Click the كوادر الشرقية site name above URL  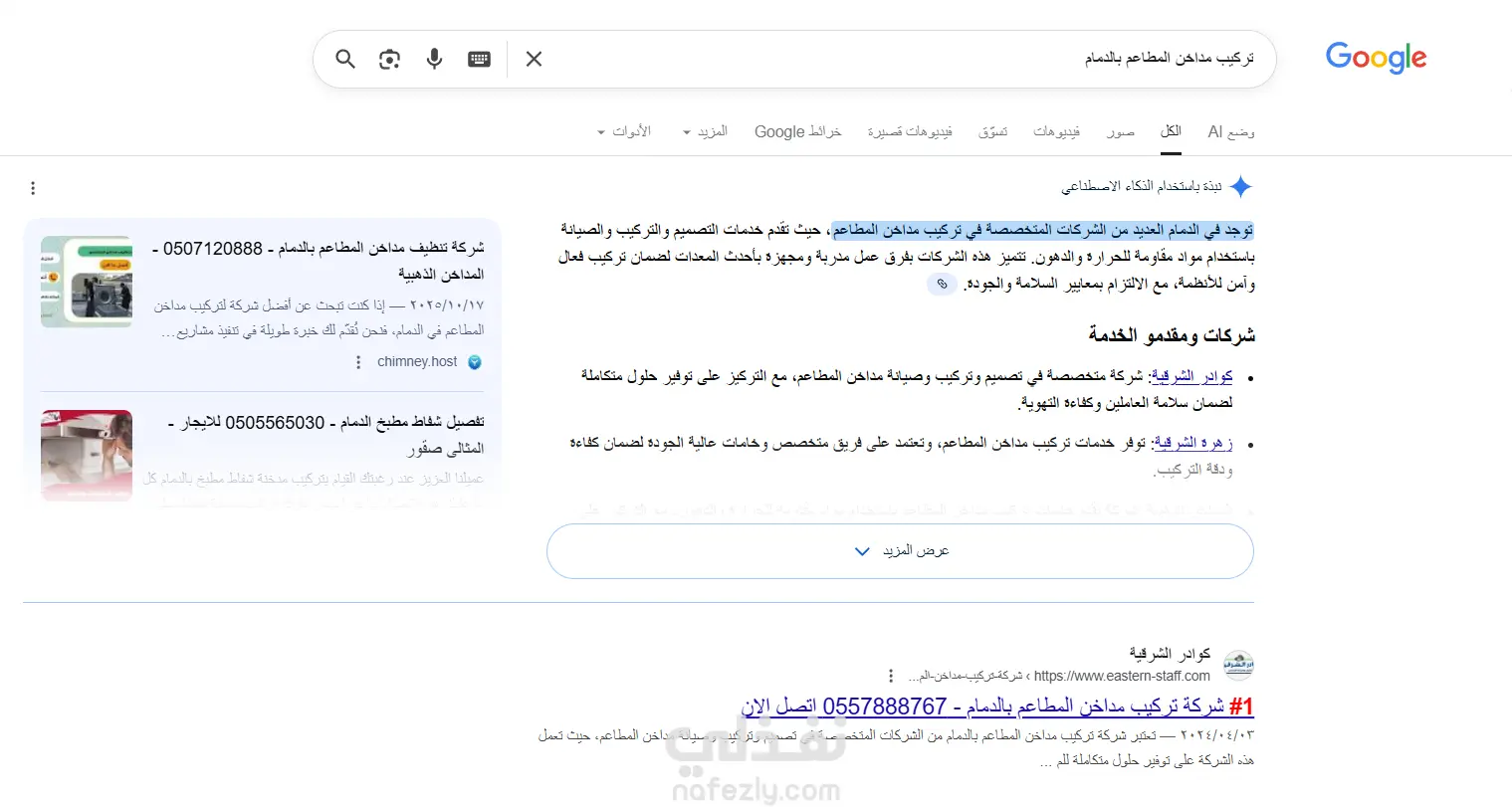tap(1170, 654)
